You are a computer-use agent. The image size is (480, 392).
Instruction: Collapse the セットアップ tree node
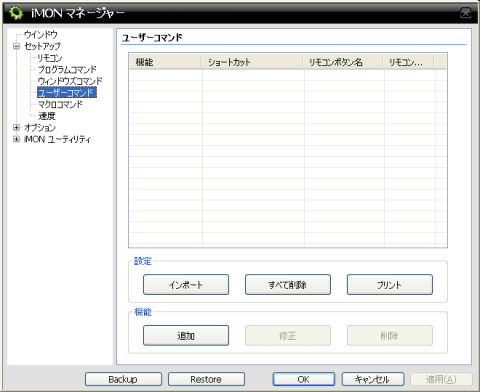click(x=16, y=46)
